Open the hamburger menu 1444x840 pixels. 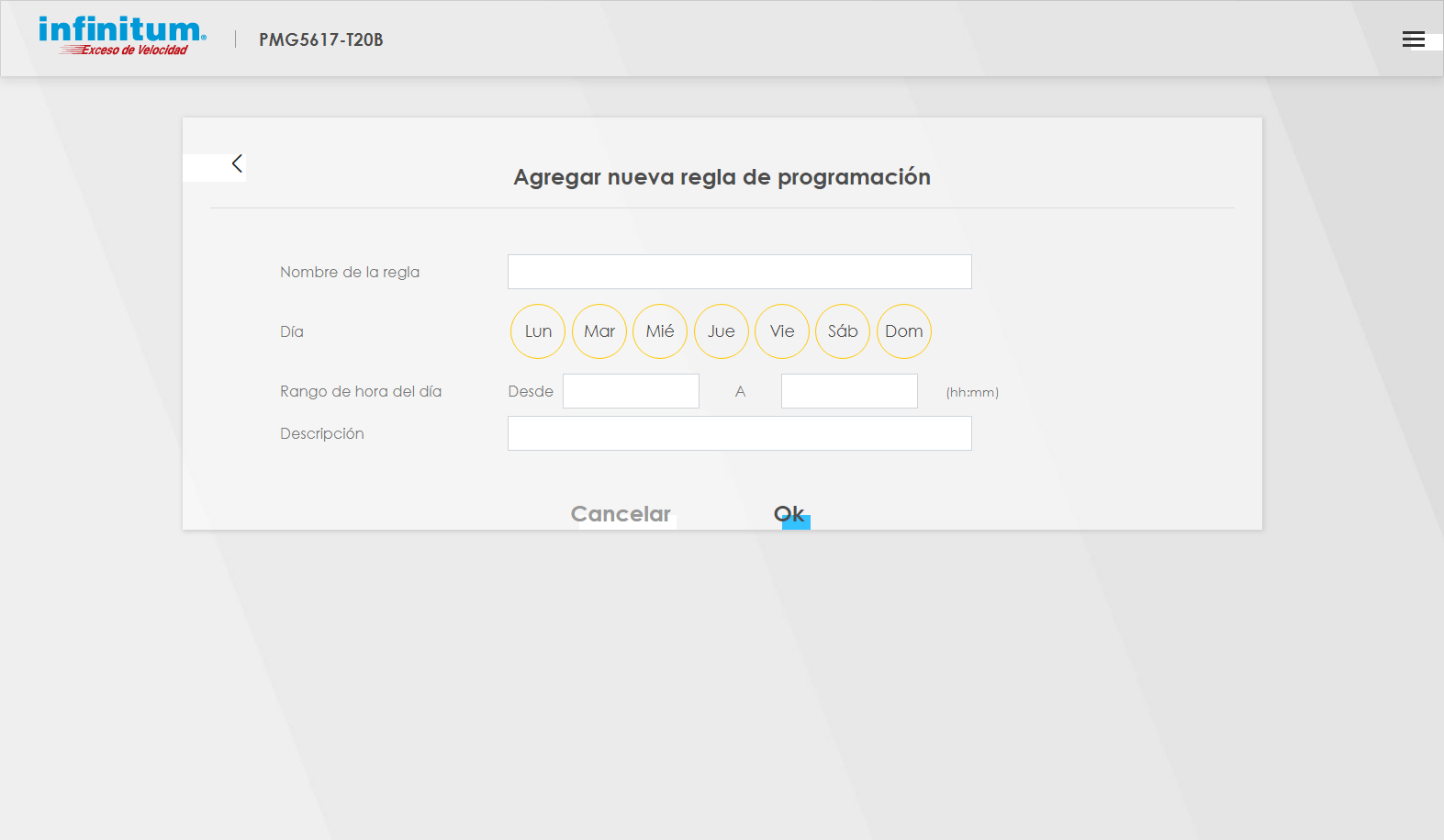1413,39
